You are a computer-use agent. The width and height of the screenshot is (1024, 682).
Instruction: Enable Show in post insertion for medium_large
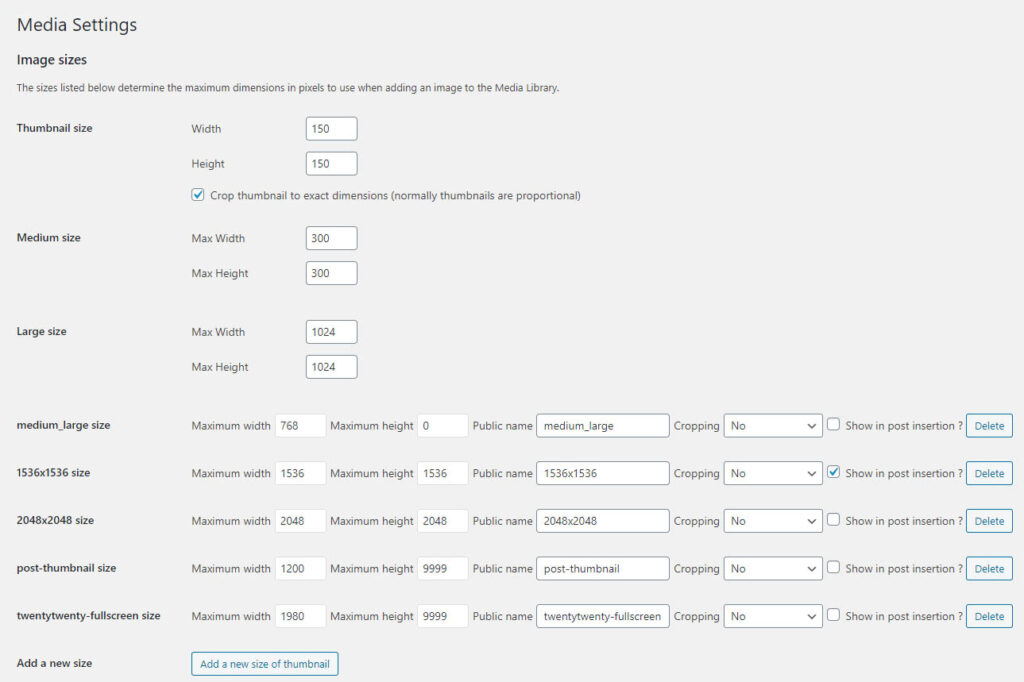[x=833, y=425]
